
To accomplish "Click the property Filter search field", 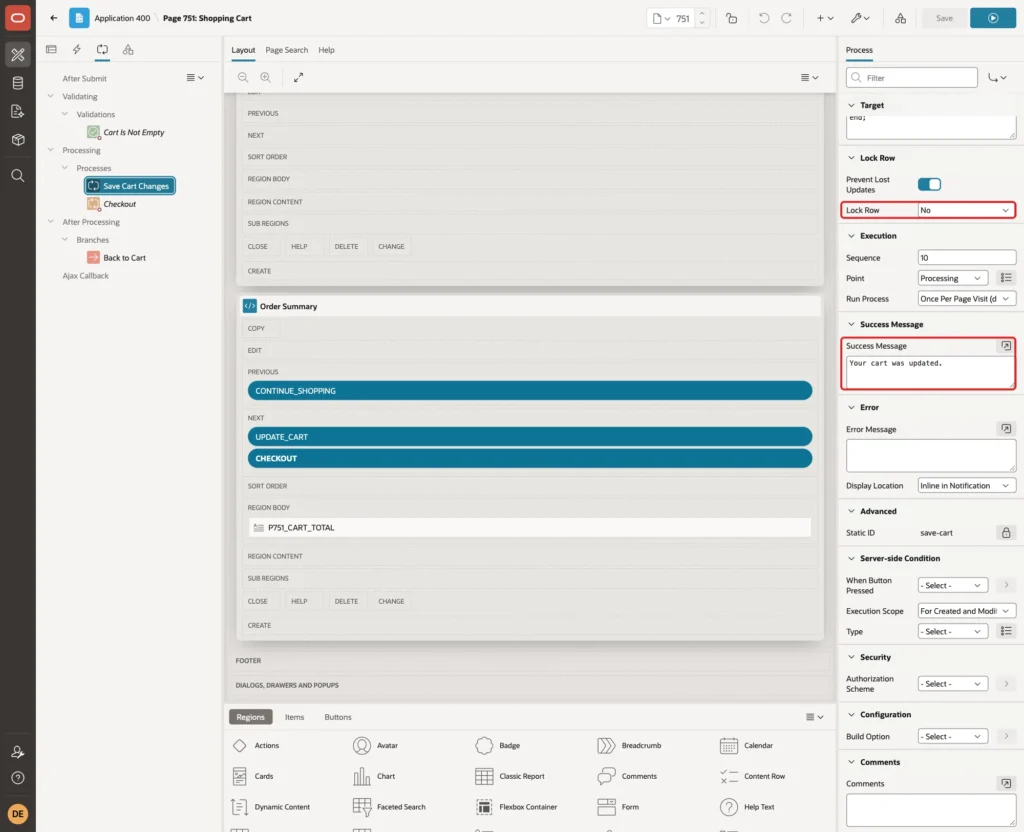I will [x=911, y=78].
